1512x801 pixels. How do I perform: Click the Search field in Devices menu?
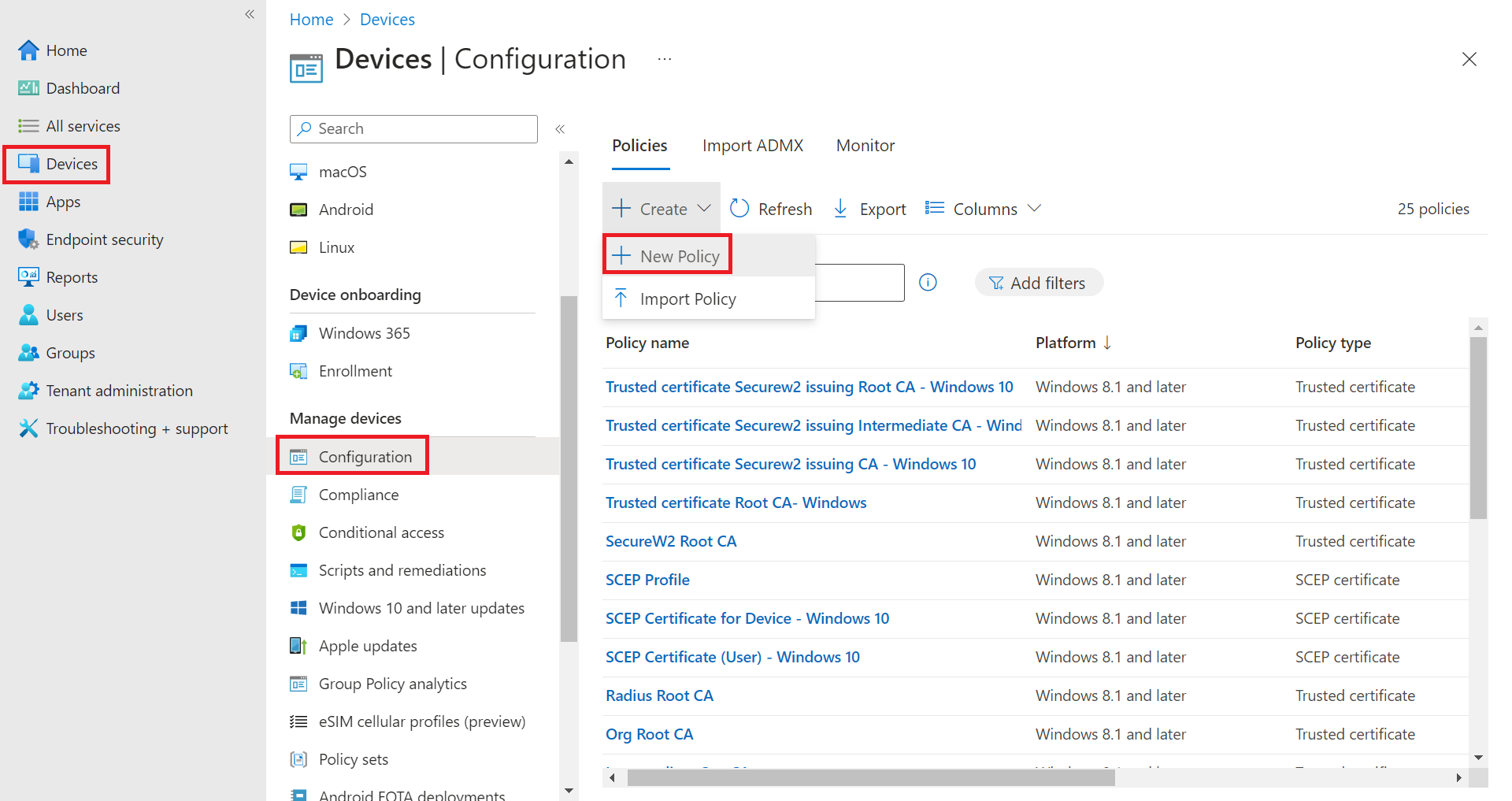[413, 129]
